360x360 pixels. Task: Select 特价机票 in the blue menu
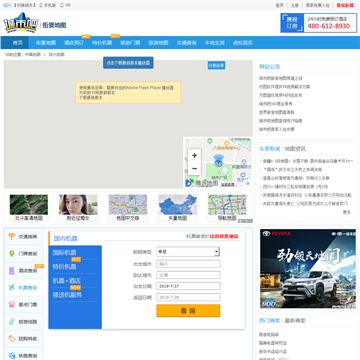(64, 267)
